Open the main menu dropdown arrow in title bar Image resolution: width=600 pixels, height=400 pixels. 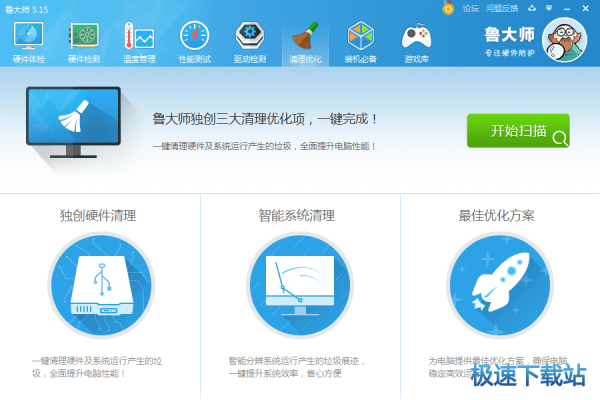click(x=549, y=8)
